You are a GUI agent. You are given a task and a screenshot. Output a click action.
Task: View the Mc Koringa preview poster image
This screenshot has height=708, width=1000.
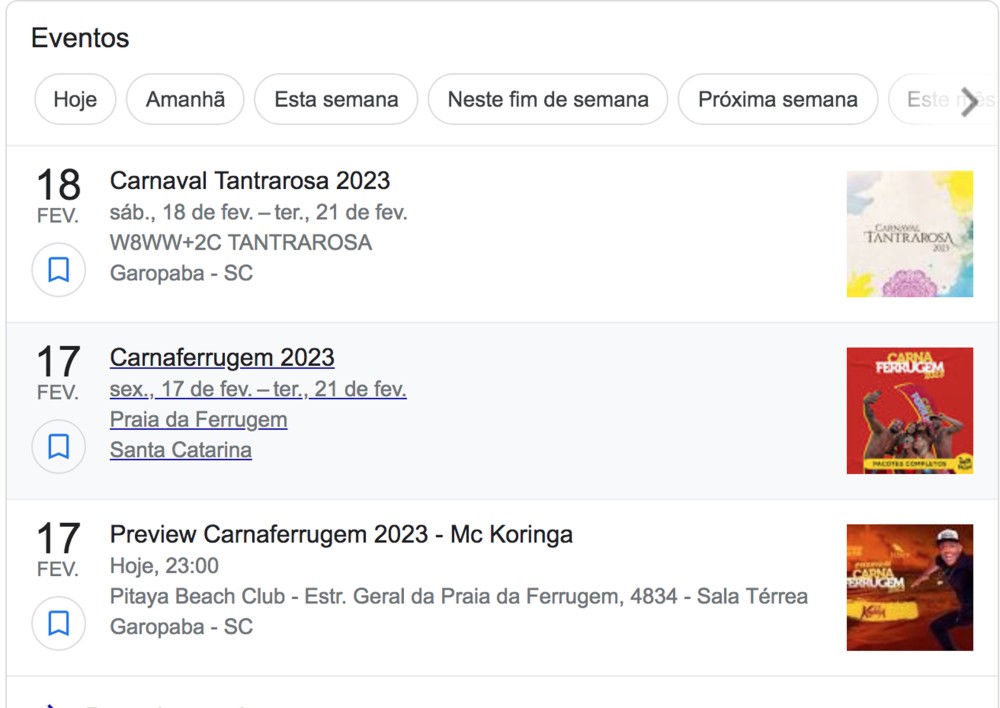pos(909,588)
